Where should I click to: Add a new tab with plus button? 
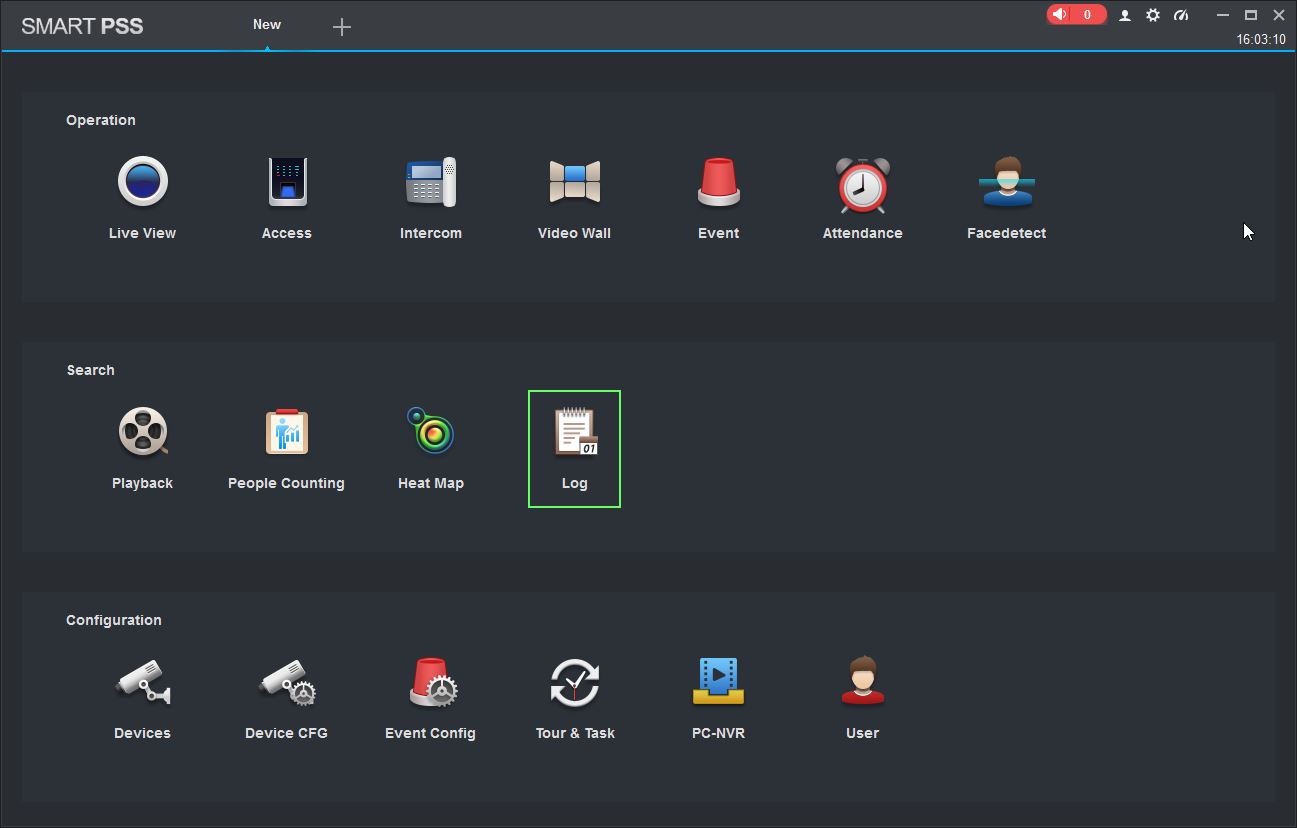point(341,27)
